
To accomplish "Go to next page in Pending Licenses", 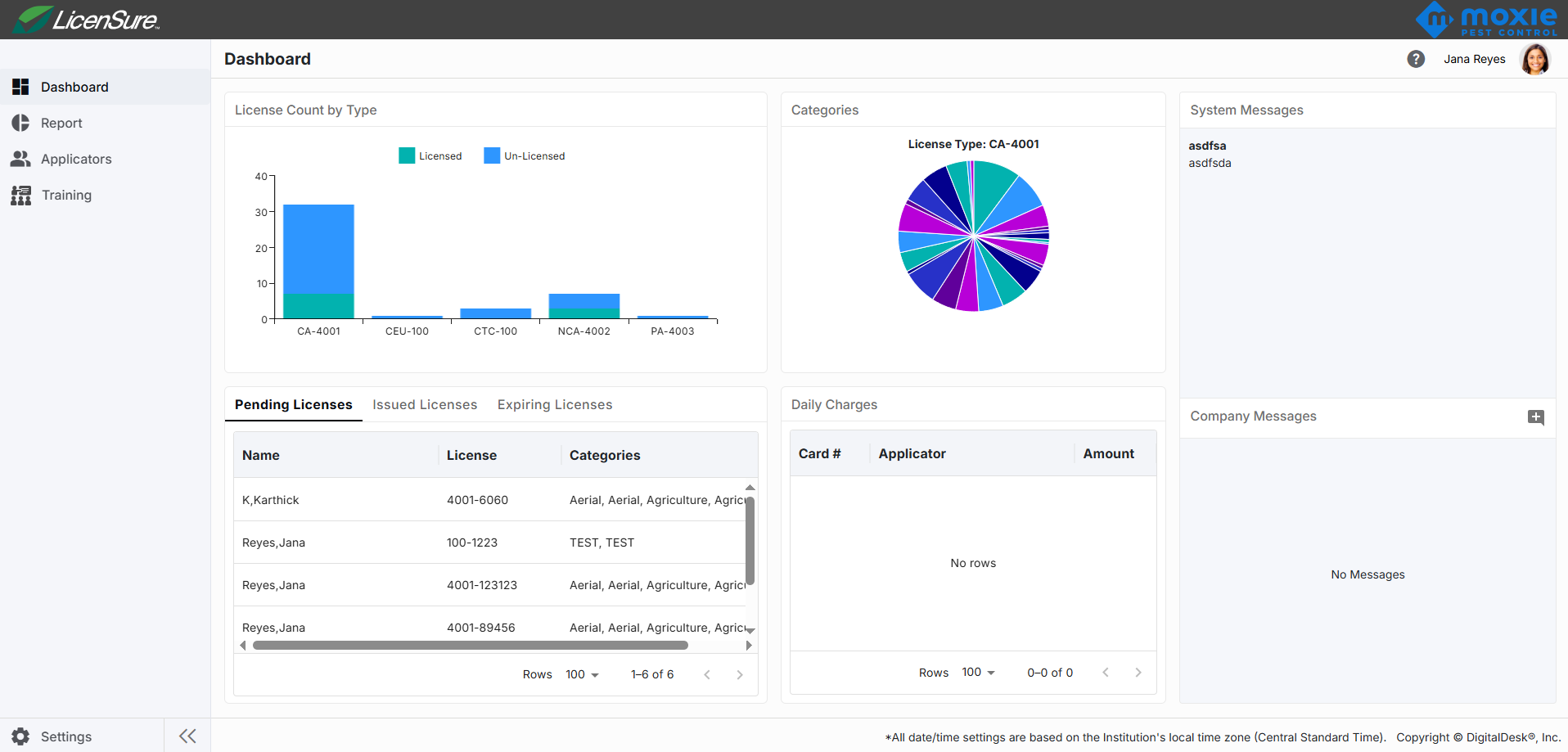I will pyautogui.click(x=740, y=674).
